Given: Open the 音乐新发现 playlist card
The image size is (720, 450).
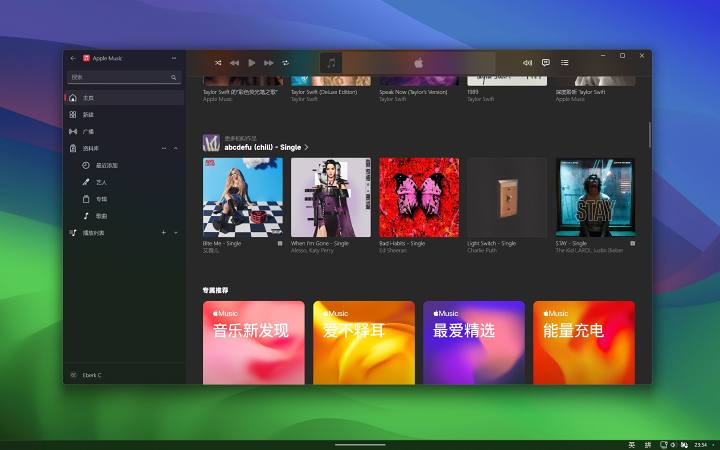Looking at the screenshot, I should point(253,343).
